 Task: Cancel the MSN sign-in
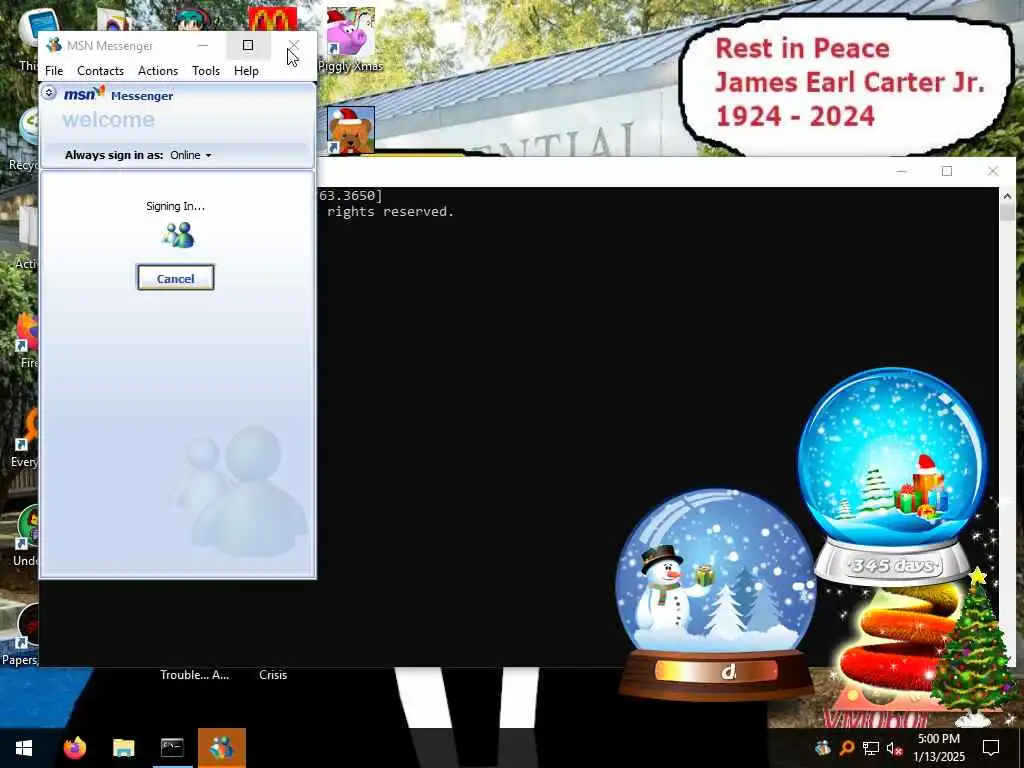(x=175, y=278)
